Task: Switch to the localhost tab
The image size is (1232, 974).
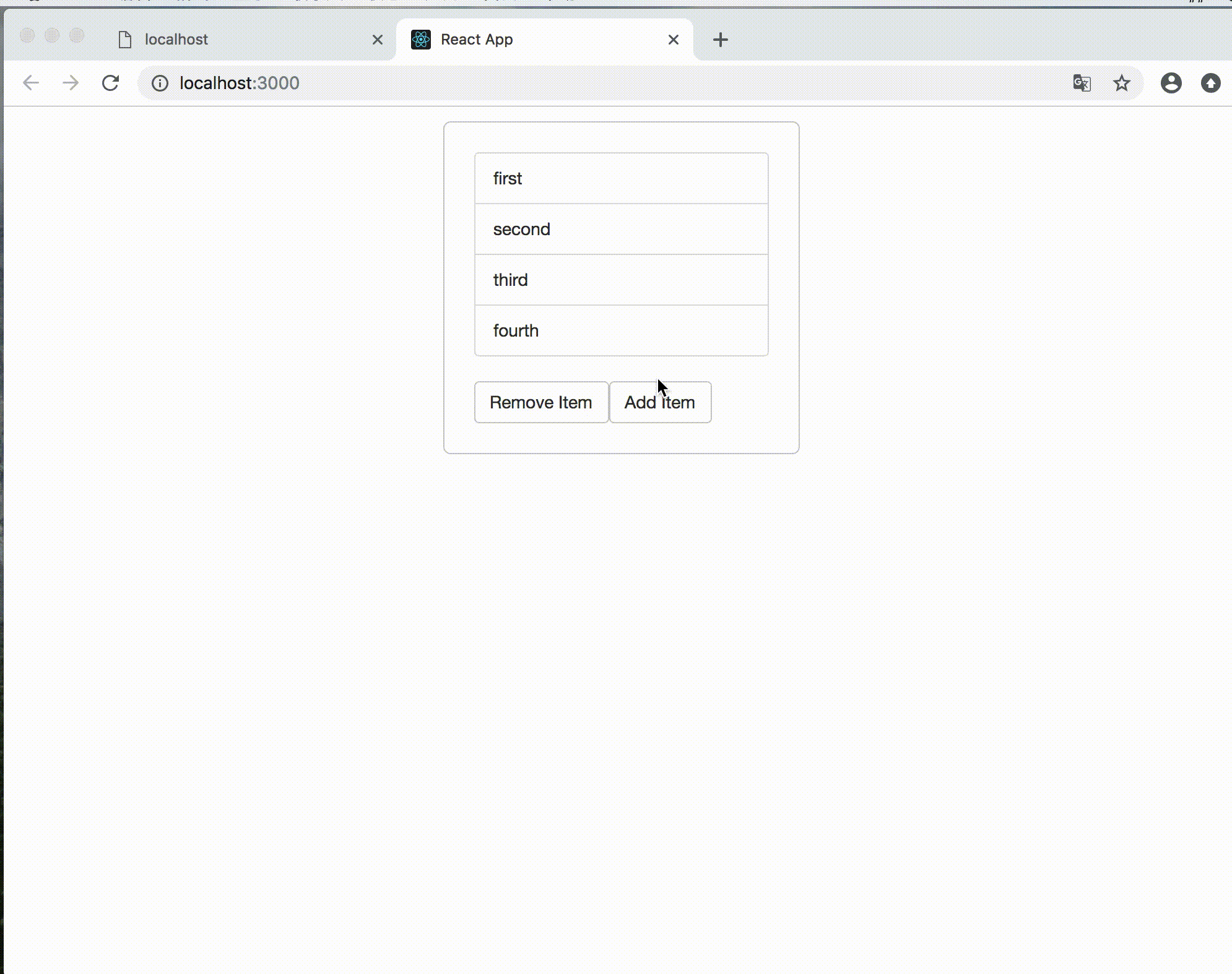Action: pos(235,40)
